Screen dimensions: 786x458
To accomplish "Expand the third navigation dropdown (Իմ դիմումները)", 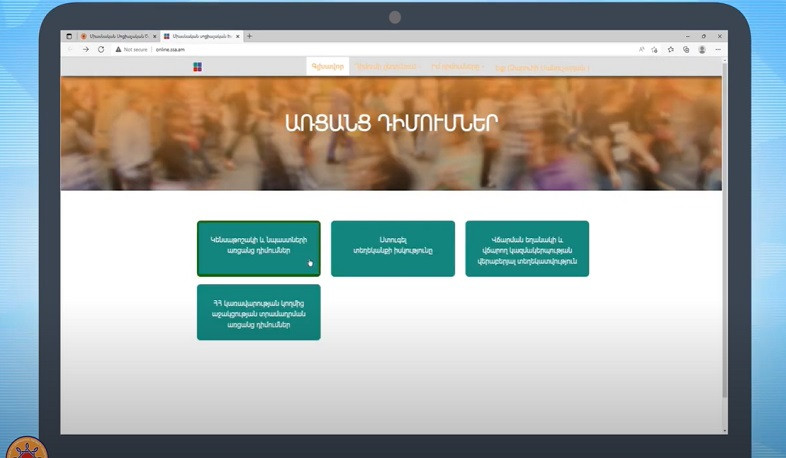I will point(458,66).
